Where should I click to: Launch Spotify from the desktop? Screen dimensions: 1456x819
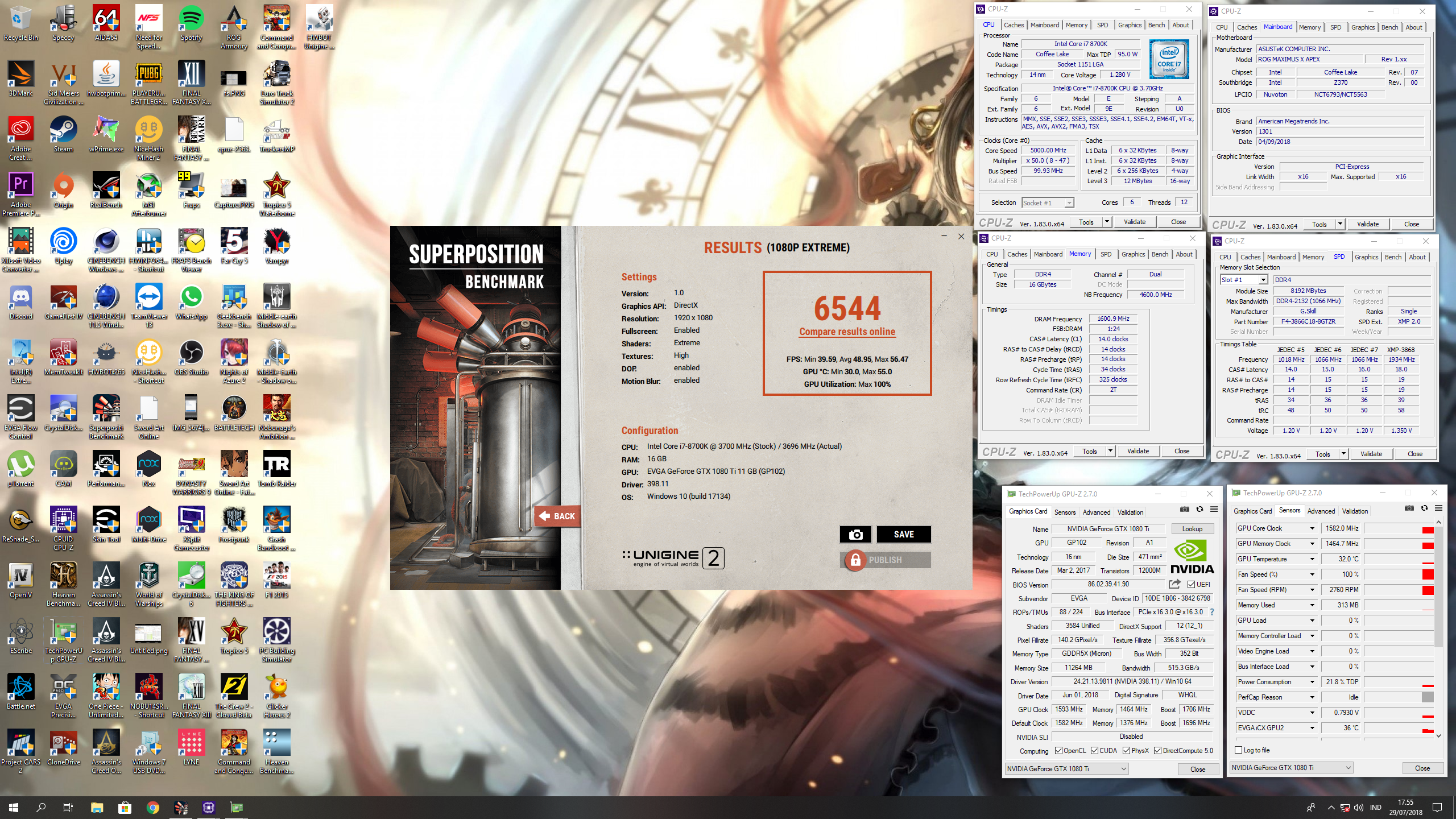pos(191,23)
